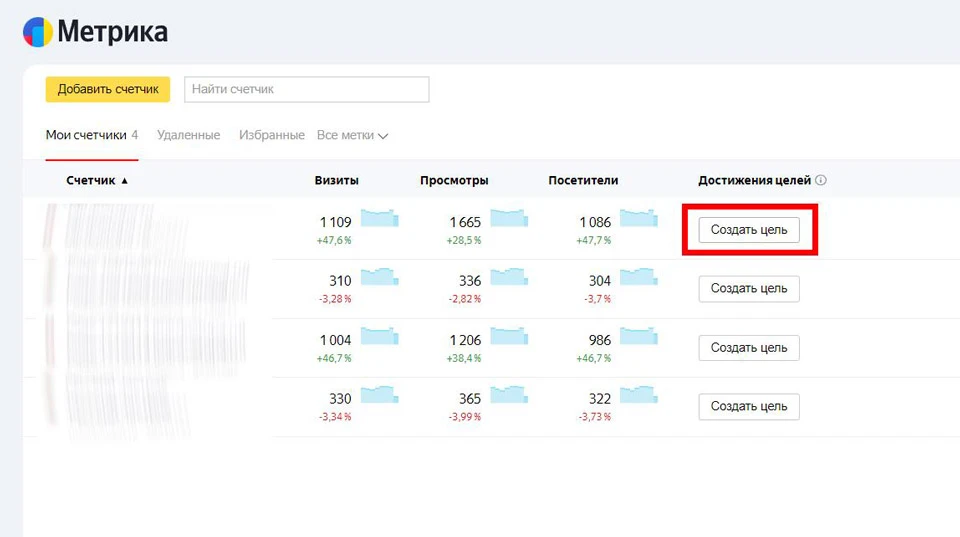The height and width of the screenshot is (537, 960).
Task: Open visitors sparkline chart beside 986
Action: (x=639, y=336)
